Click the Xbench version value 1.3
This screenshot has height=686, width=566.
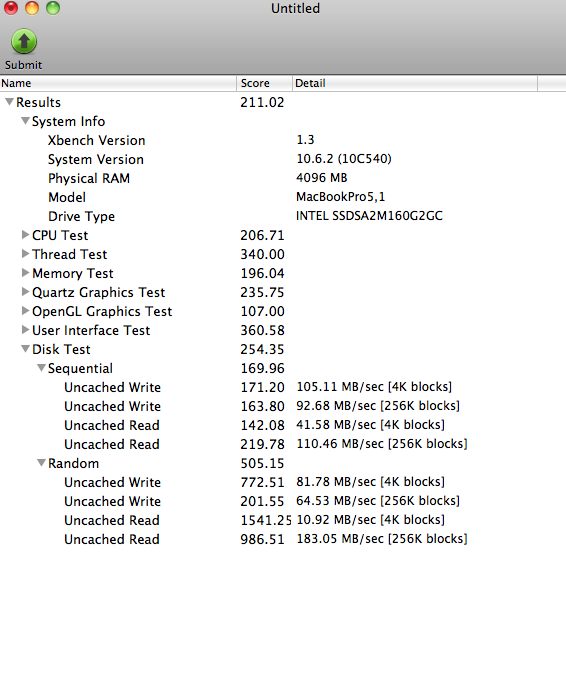coord(305,140)
